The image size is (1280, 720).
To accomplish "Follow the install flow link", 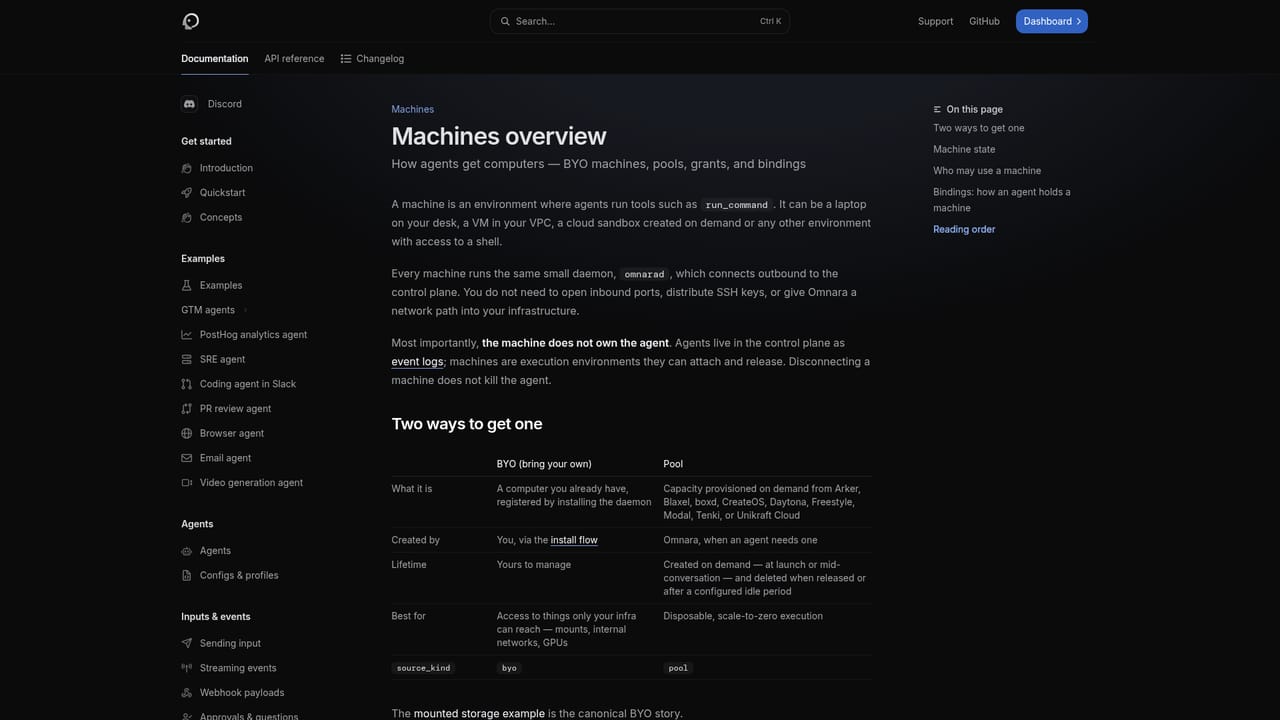I will (574, 540).
